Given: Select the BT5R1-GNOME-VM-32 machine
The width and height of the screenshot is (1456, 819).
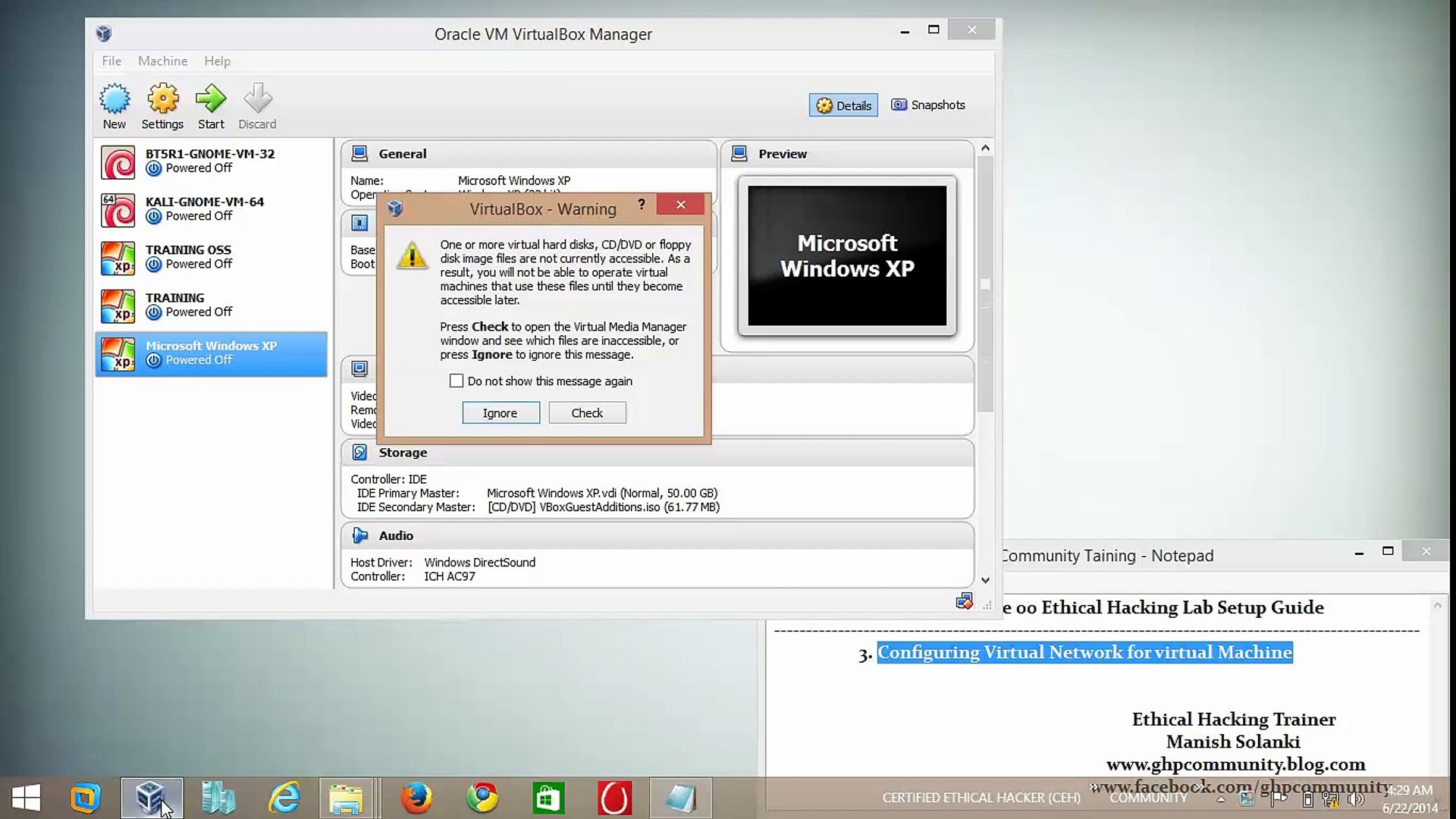Looking at the screenshot, I should (x=211, y=162).
